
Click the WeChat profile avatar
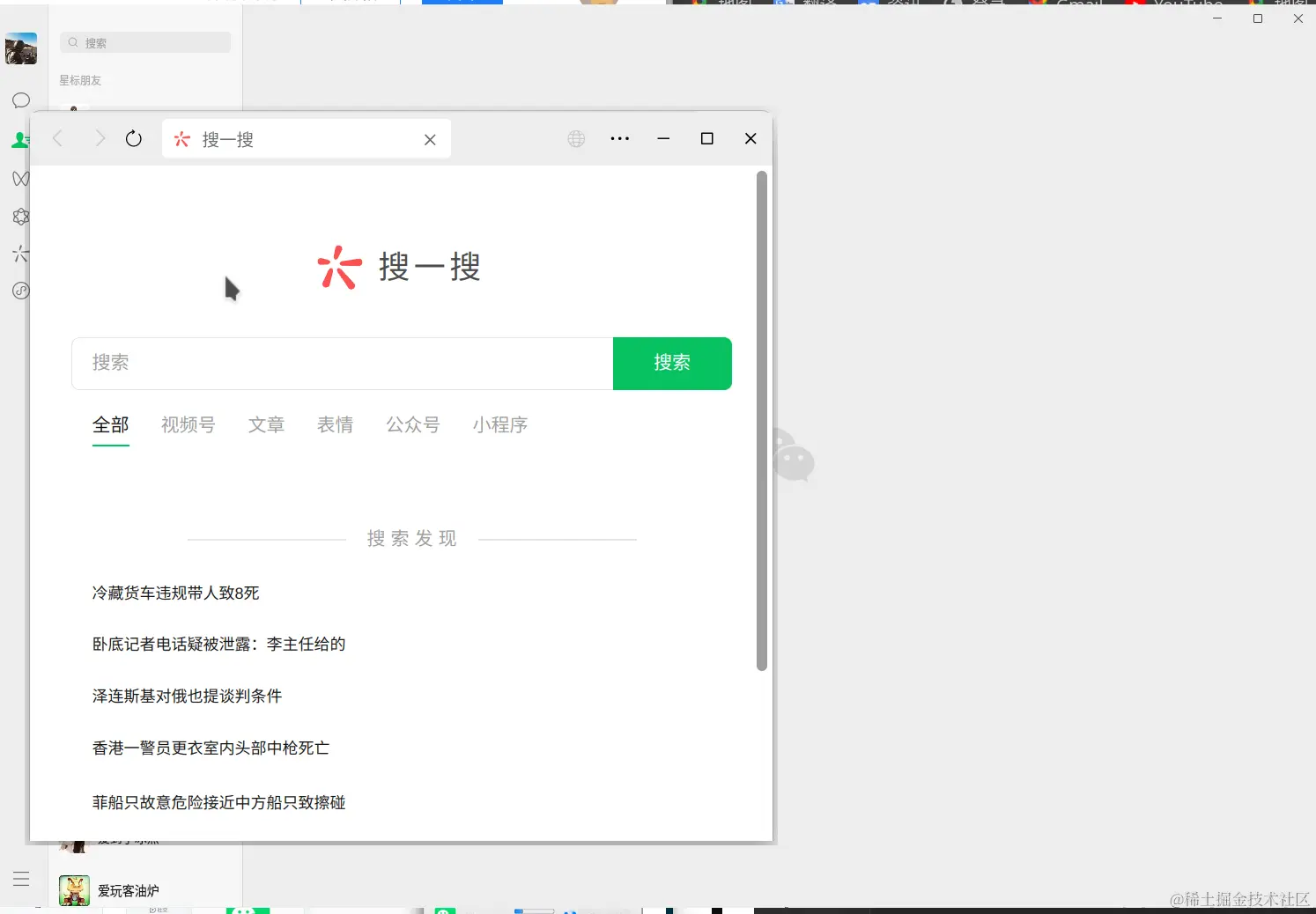click(x=21, y=48)
